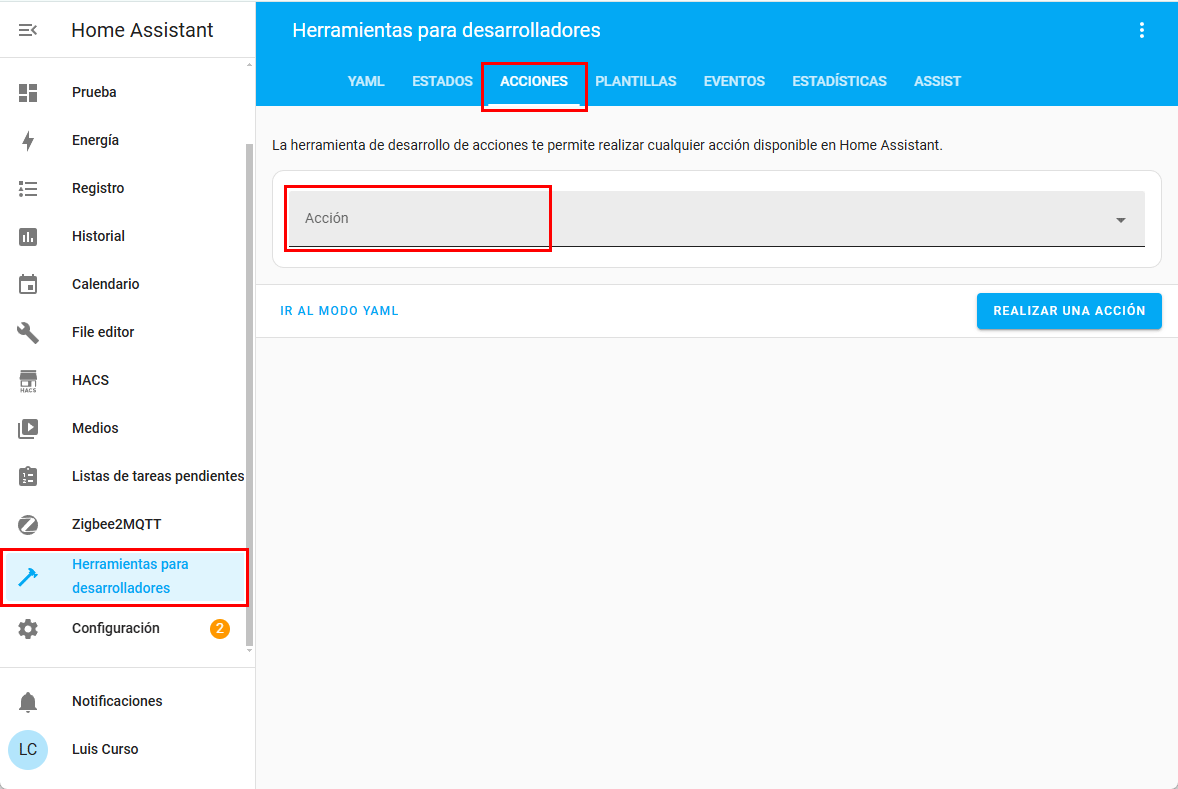Click the File editor wrench icon
This screenshot has height=789, width=1178.
click(28, 332)
